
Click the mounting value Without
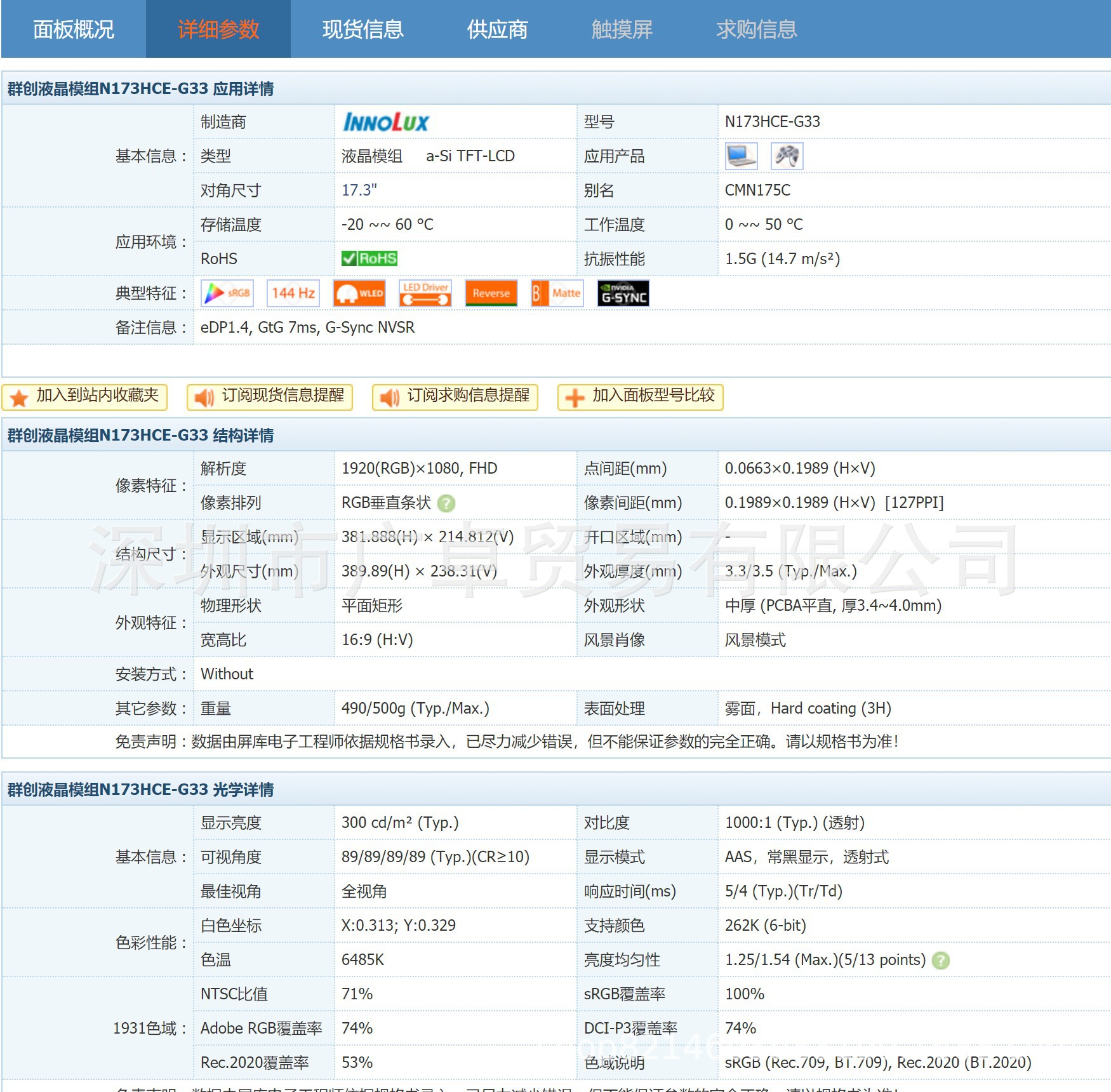click(x=227, y=674)
